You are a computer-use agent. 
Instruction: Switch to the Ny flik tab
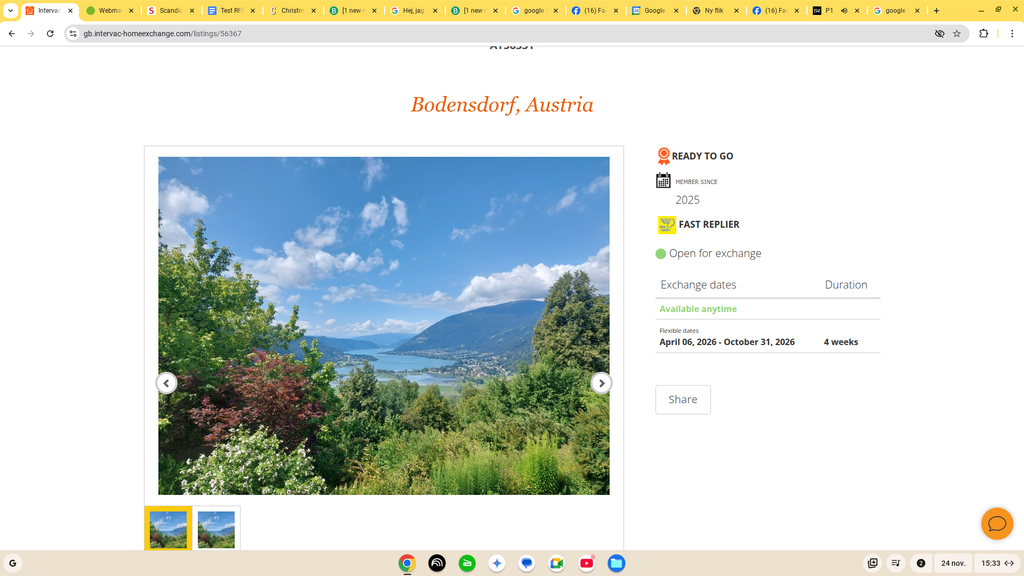point(712,11)
